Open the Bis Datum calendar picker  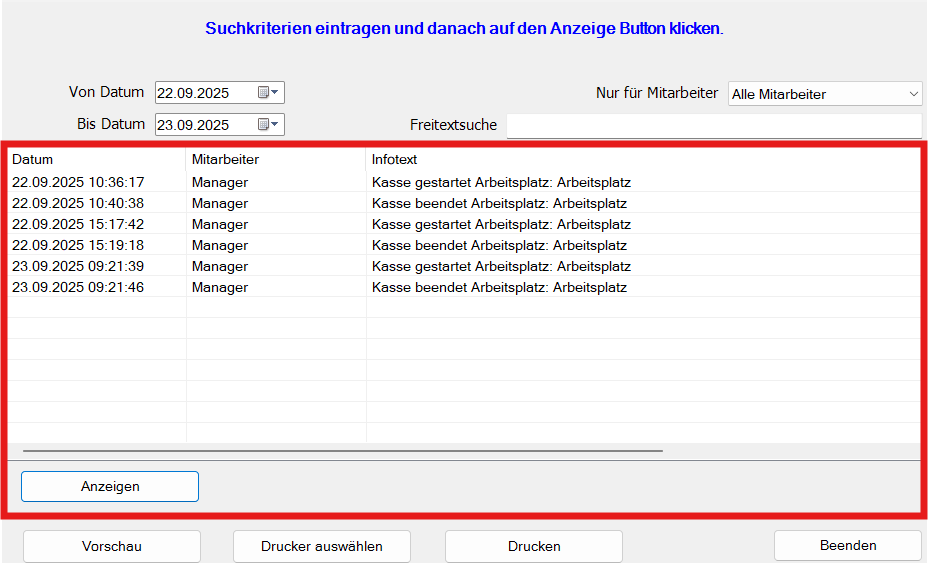(x=268, y=124)
